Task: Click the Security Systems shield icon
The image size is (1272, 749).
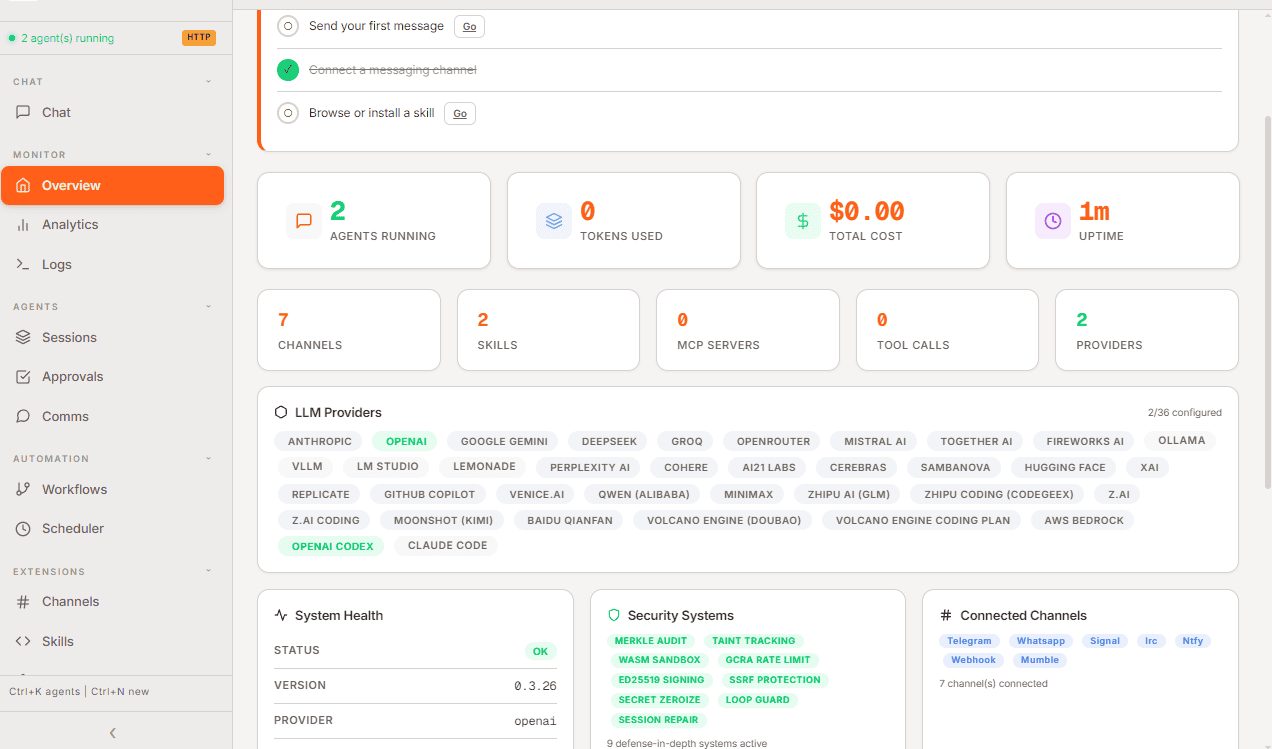Action: tap(614, 616)
